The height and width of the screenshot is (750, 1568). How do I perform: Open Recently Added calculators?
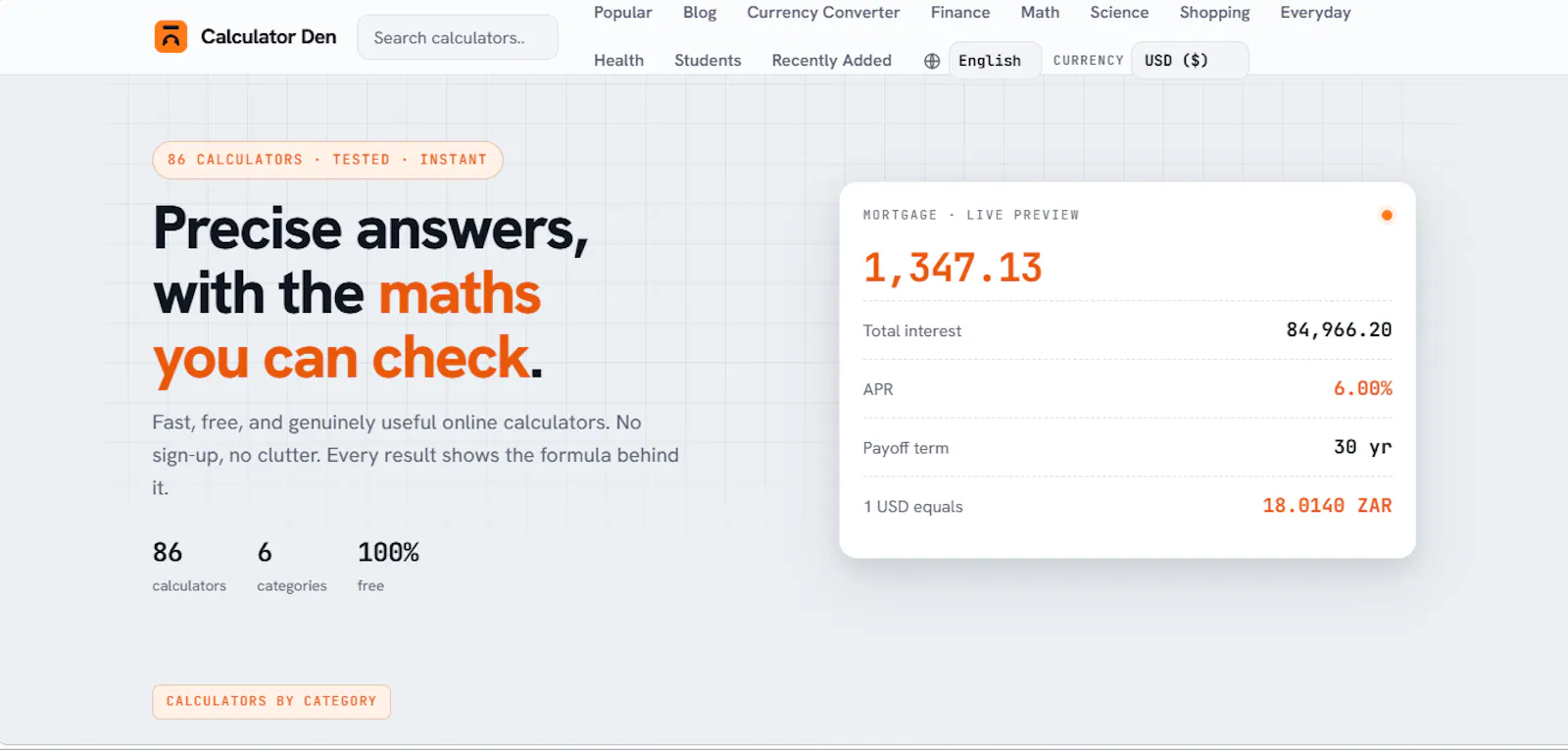pos(831,61)
